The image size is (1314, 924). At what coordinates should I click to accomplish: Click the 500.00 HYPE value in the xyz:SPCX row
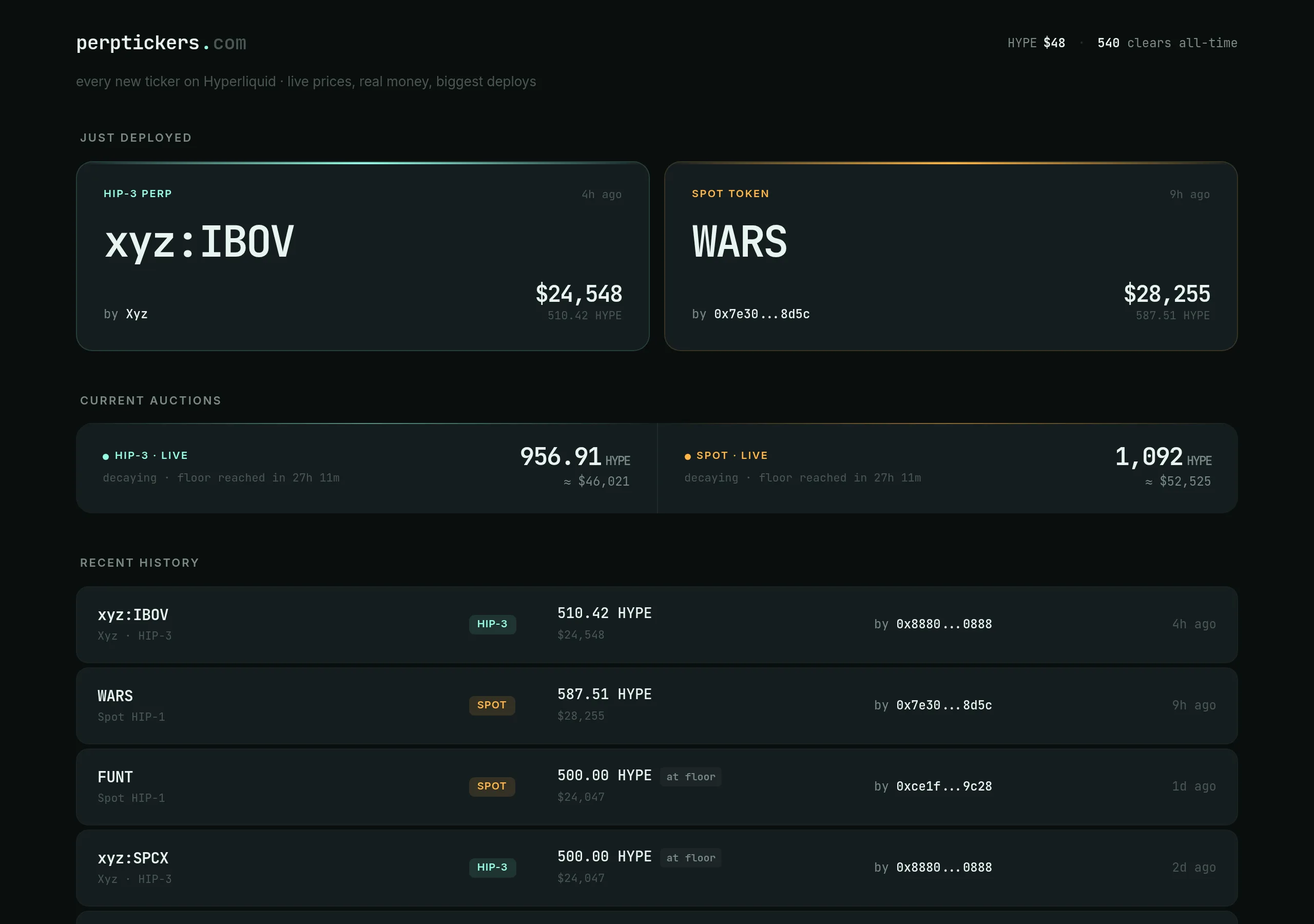point(604,856)
